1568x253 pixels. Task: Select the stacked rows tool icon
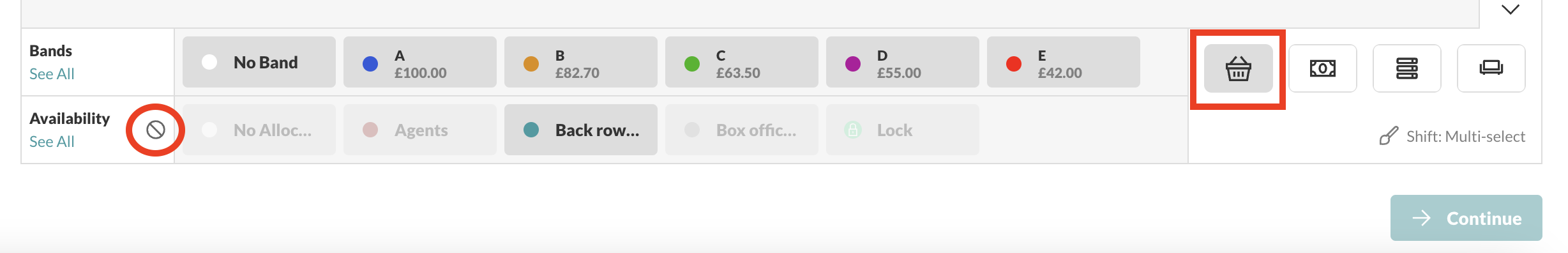click(x=1406, y=68)
